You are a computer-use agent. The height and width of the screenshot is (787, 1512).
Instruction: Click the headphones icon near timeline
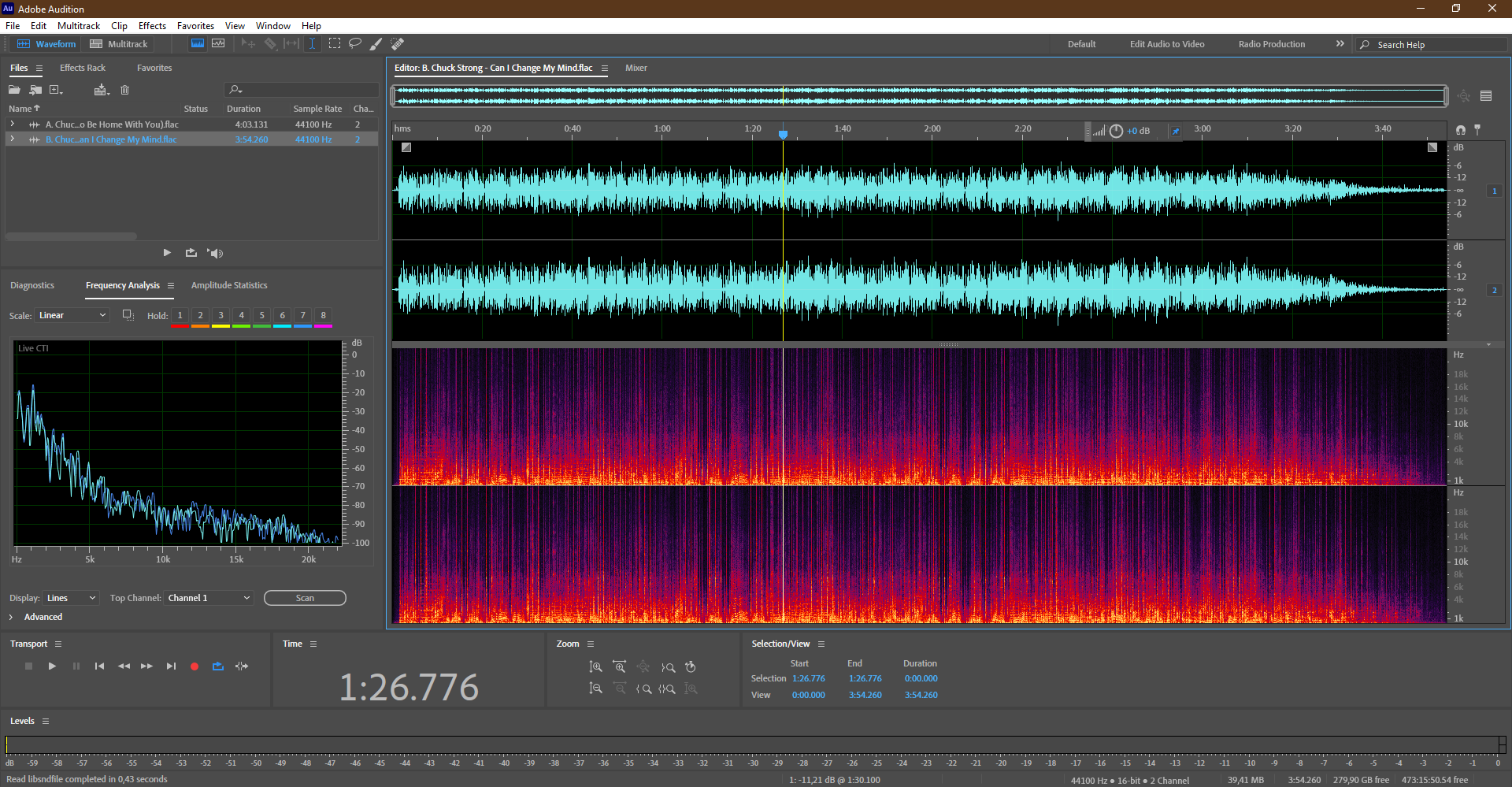1461,130
